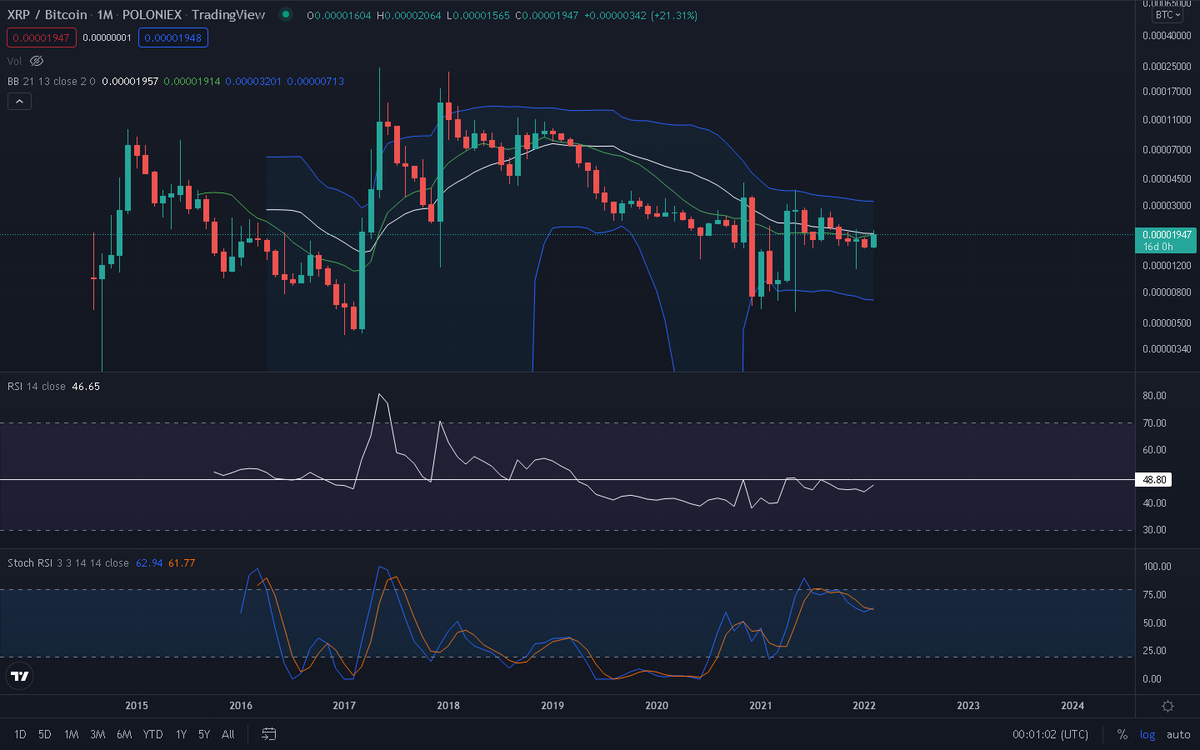Click the TradingView logo watermark icon

coord(19,677)
